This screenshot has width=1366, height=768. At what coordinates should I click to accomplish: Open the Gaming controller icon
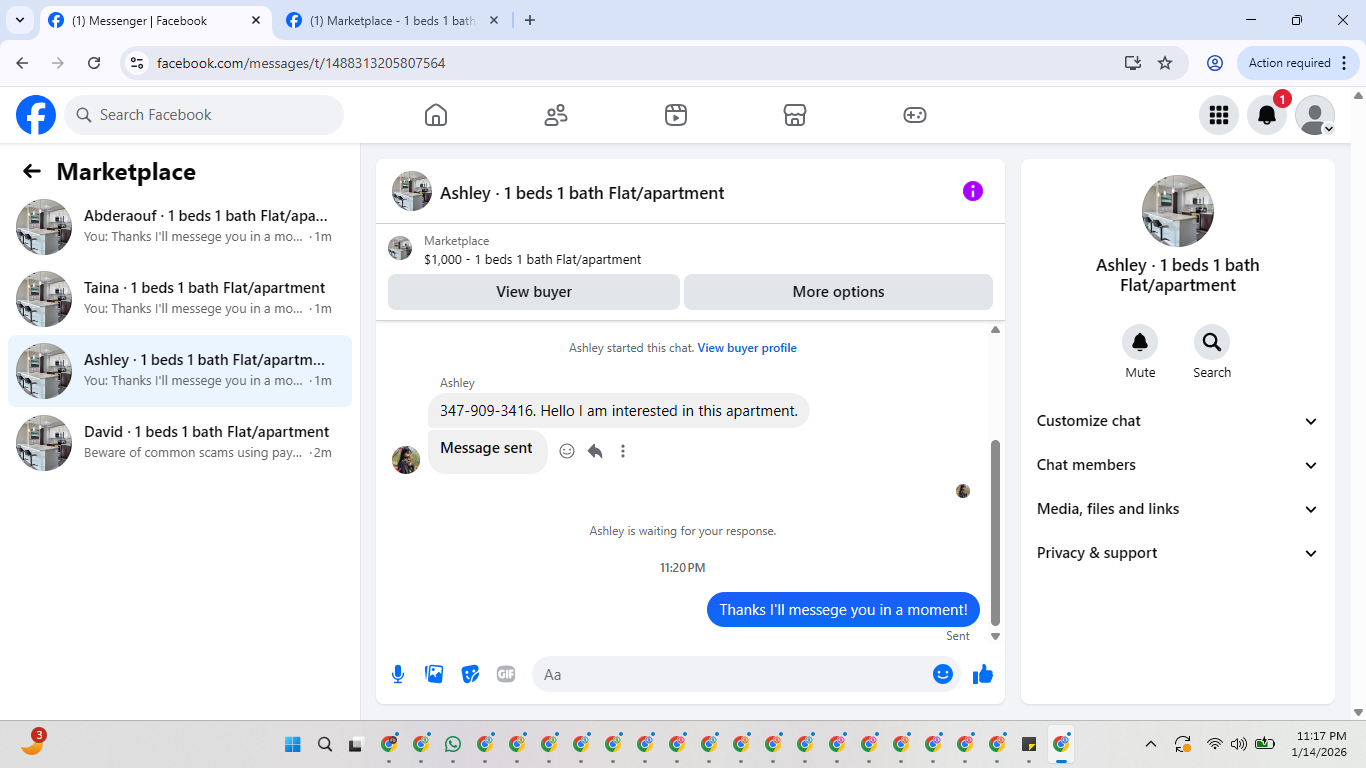pos(915,115)
